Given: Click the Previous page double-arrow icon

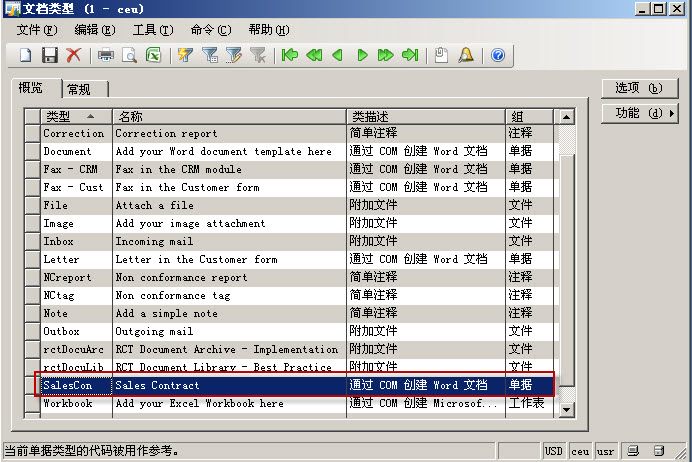Looking at the screenshot, I should (x=314, y=55).
